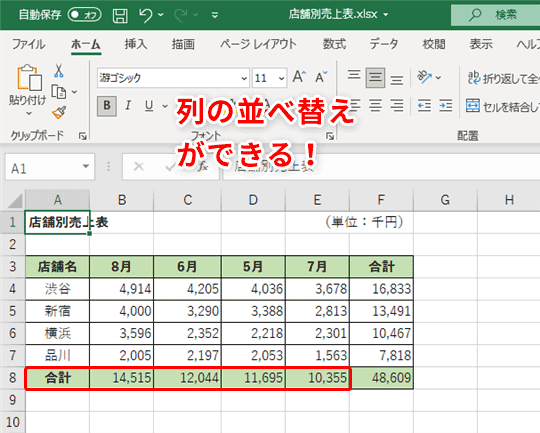The width and height of the screenshot is (540, 433).
Task: Click the Orientation text angle icon
Action: coord(424,77)
